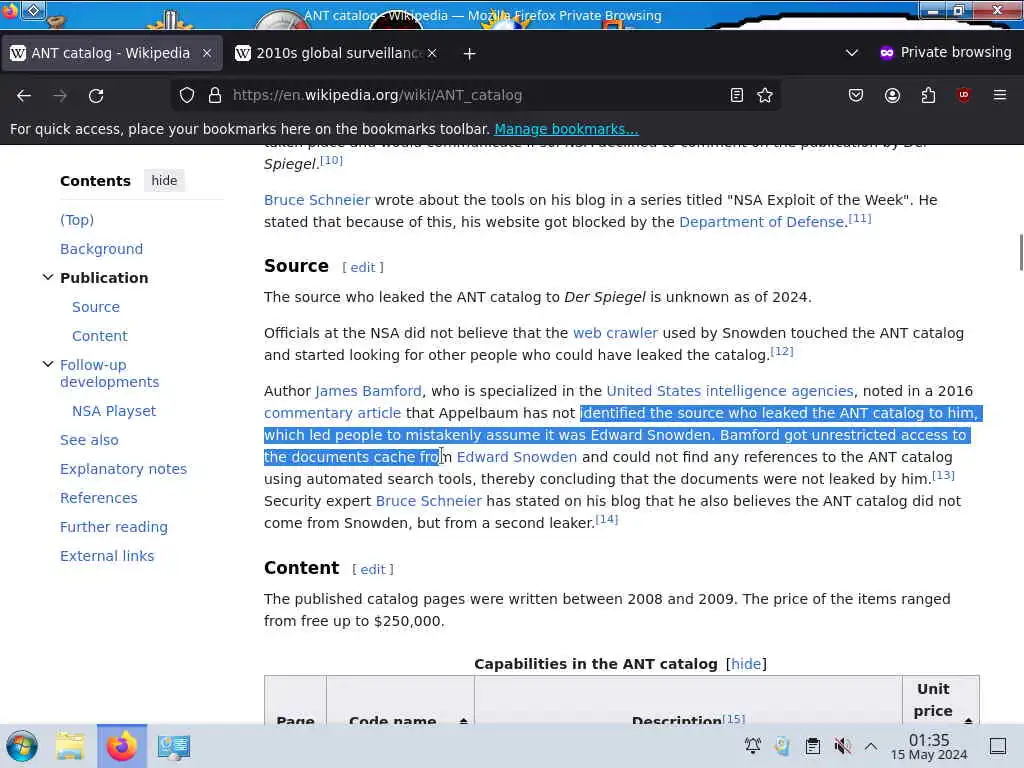Open citation 11 footnote
Viewport: 1024px width, 768px height.
pos(859,218)
